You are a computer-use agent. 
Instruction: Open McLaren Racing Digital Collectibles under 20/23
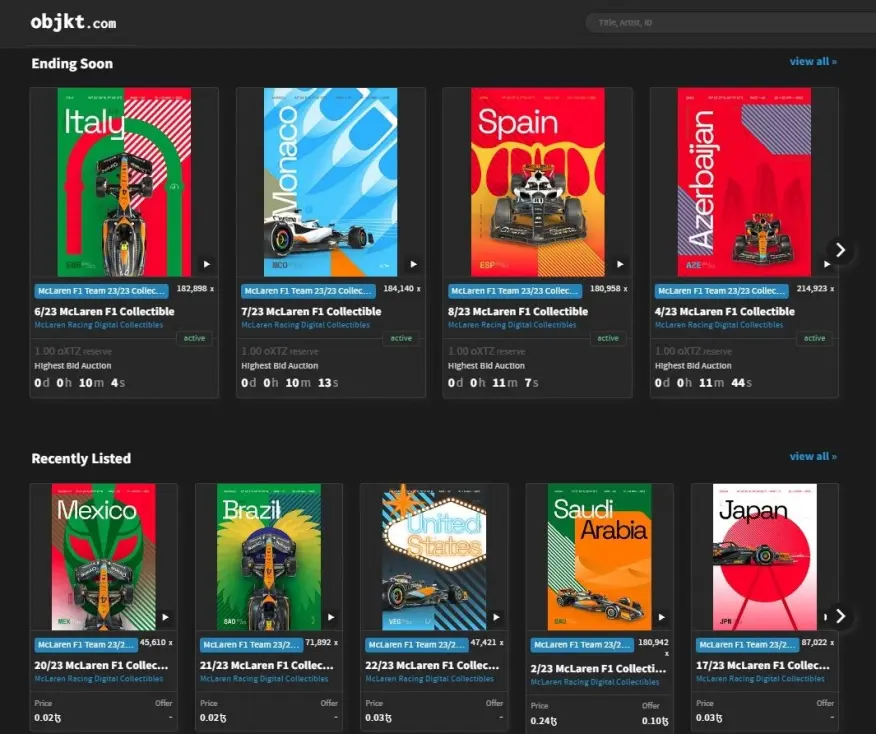[x=99, y=679]
